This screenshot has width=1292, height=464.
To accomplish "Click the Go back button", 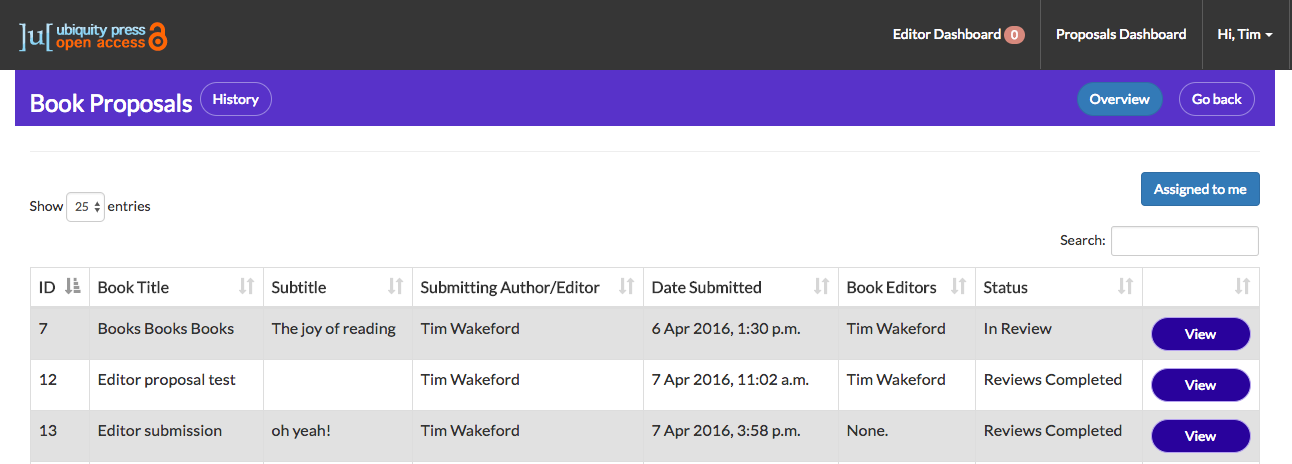I will [1217, 99].
